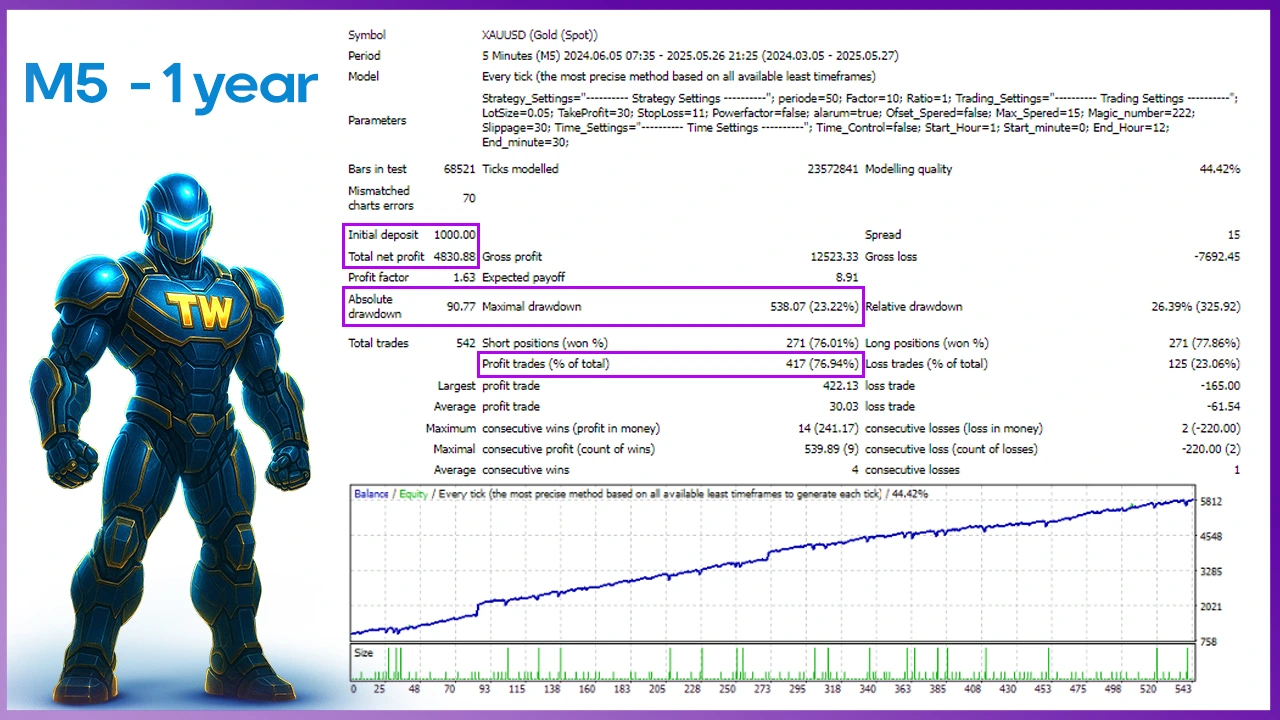Select the "Modelling quality" label
This screenshot has height=720, width=1280.
(x=909, y=169)
